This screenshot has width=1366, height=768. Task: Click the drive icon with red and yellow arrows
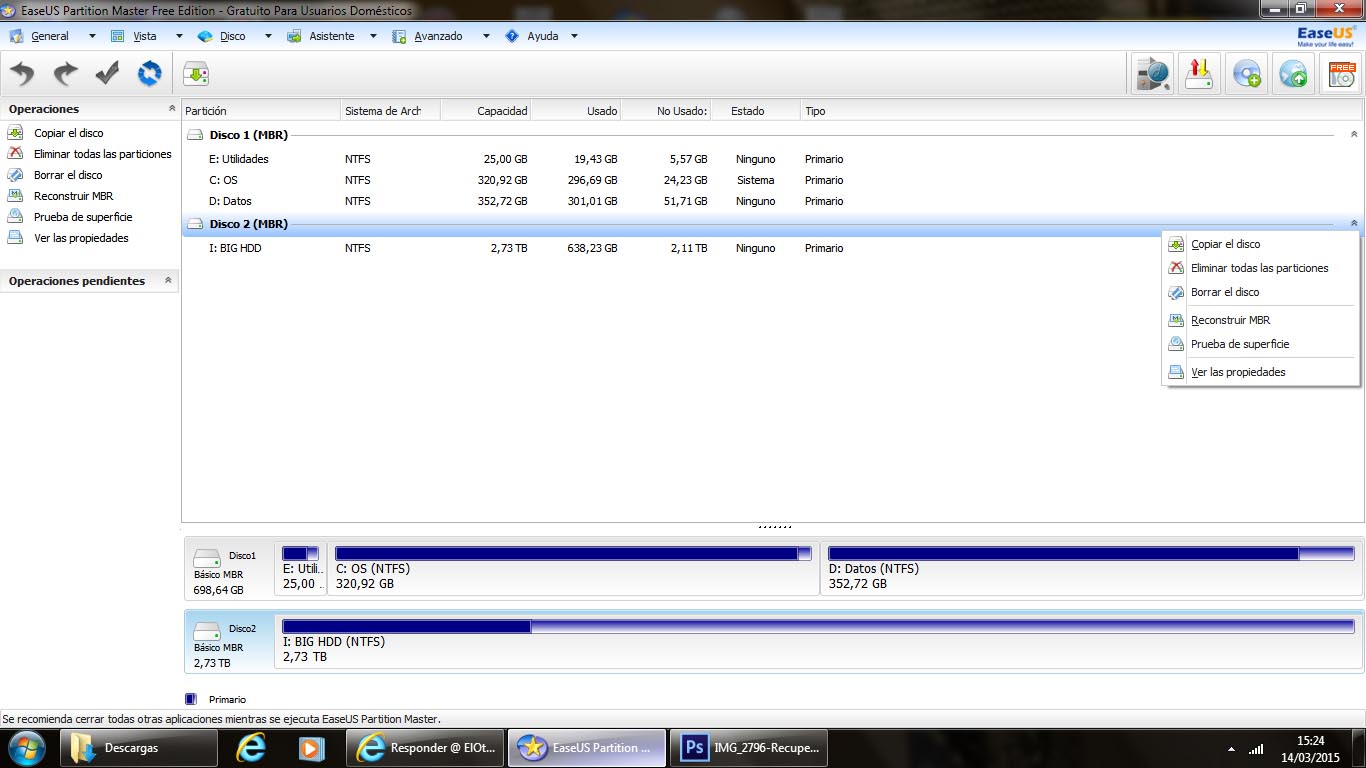pyautogui.click(x=1198, y=74)
